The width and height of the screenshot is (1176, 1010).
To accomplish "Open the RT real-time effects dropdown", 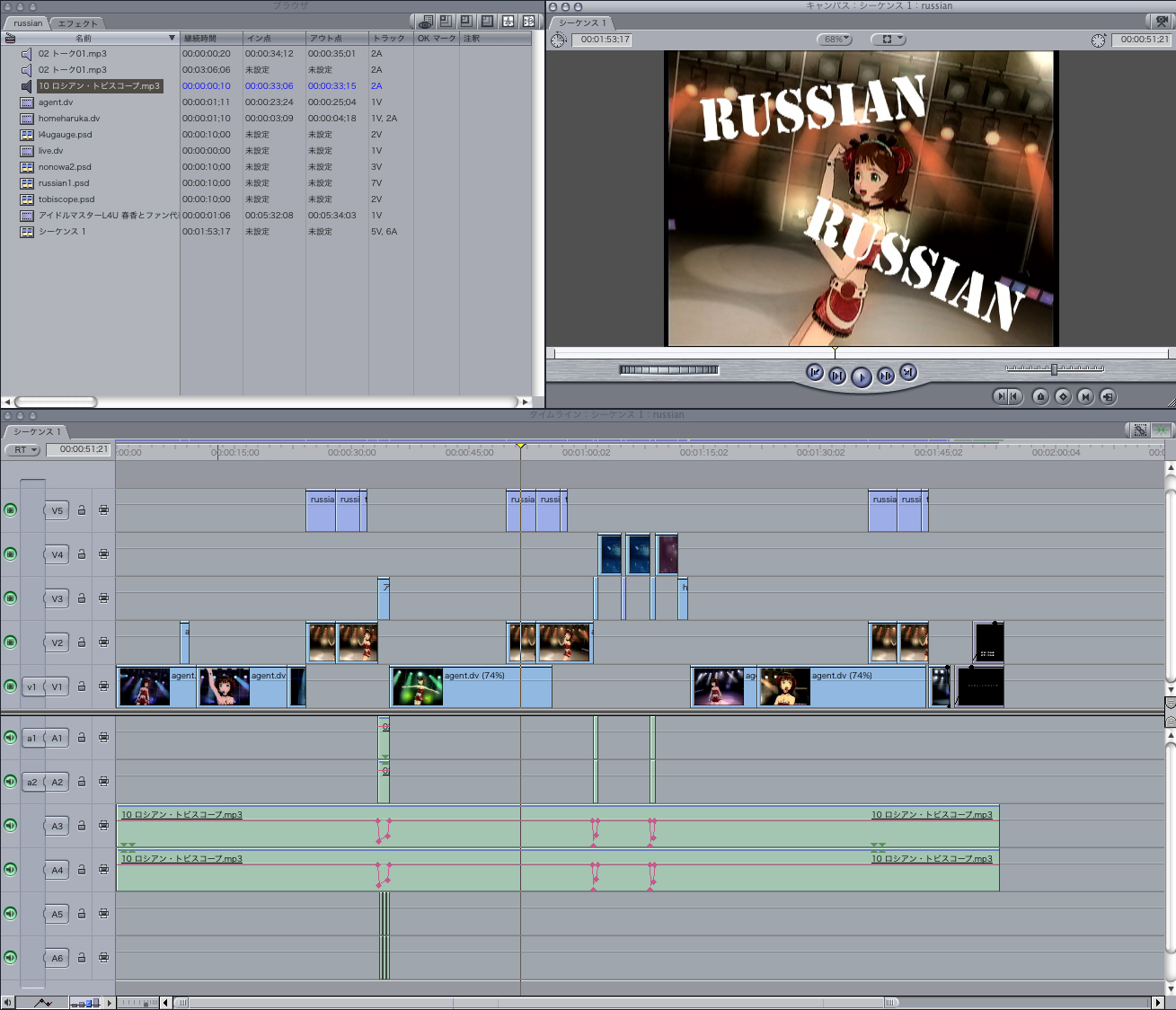I will [23, 449].
